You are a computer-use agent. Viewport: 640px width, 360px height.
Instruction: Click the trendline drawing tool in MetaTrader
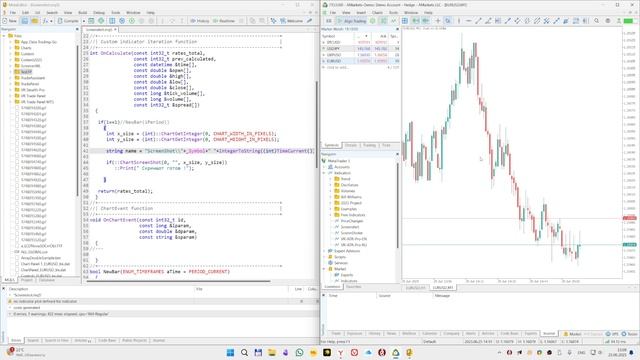coord(478,21)
